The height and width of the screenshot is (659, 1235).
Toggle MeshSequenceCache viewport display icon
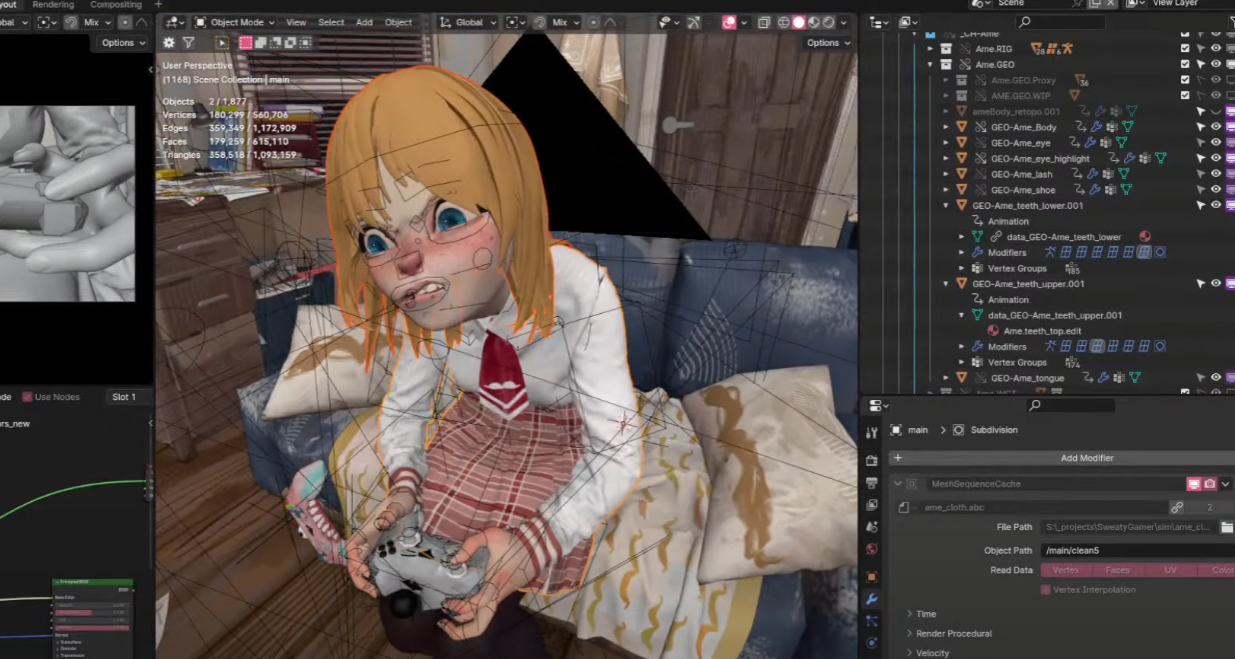1193,484
